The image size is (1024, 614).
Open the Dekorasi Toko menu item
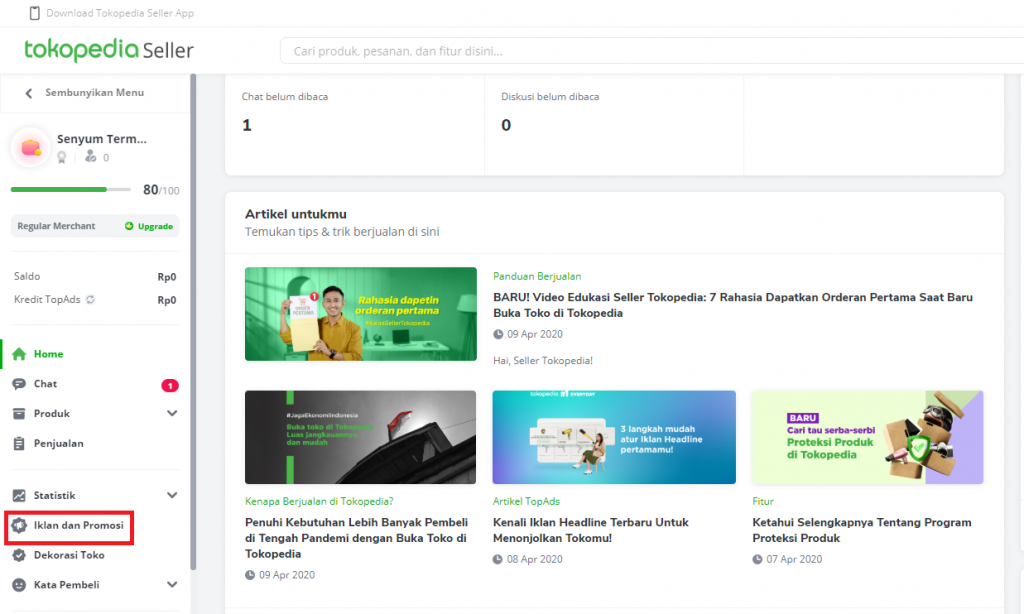(x=69, y=555)
